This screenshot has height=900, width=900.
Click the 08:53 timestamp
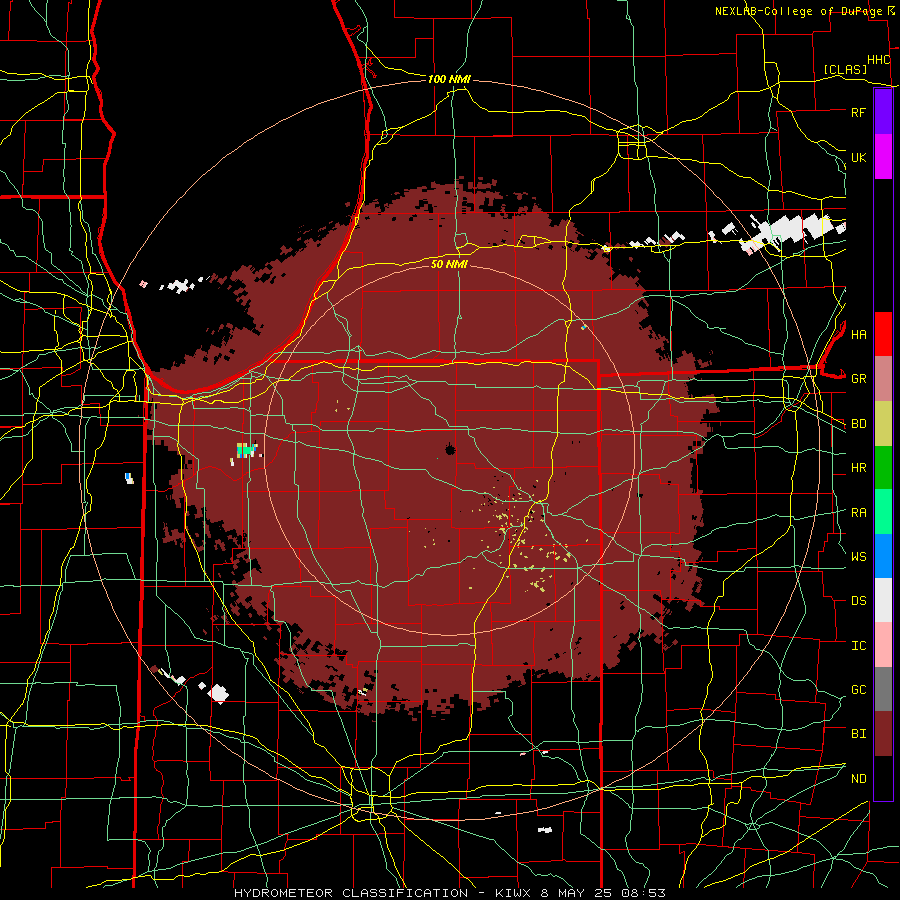[x=644, y=893]
